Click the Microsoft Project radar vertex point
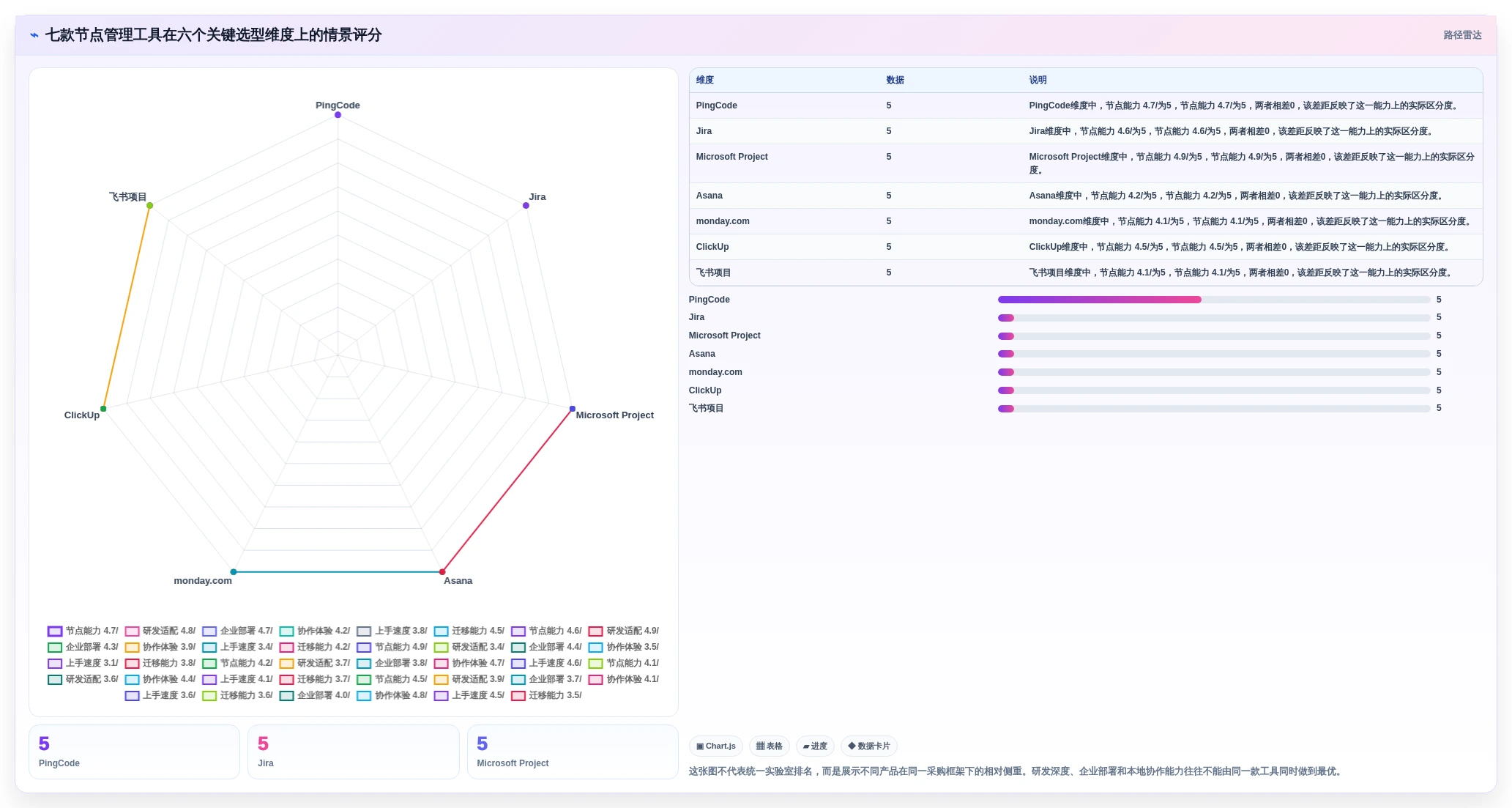 [573, 409]
